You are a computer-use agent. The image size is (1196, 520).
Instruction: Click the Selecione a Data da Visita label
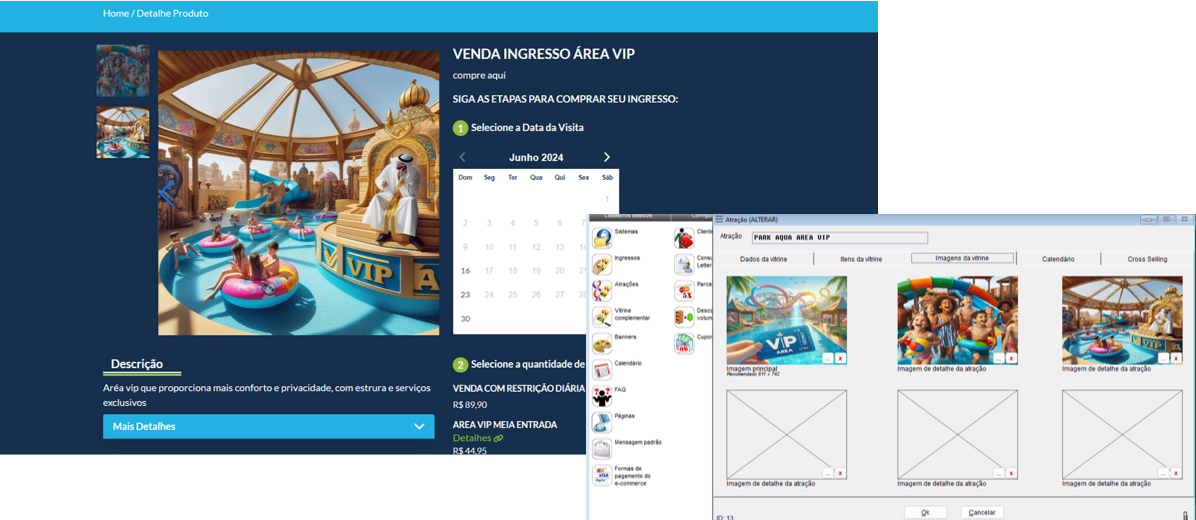(x=528, y=128)
